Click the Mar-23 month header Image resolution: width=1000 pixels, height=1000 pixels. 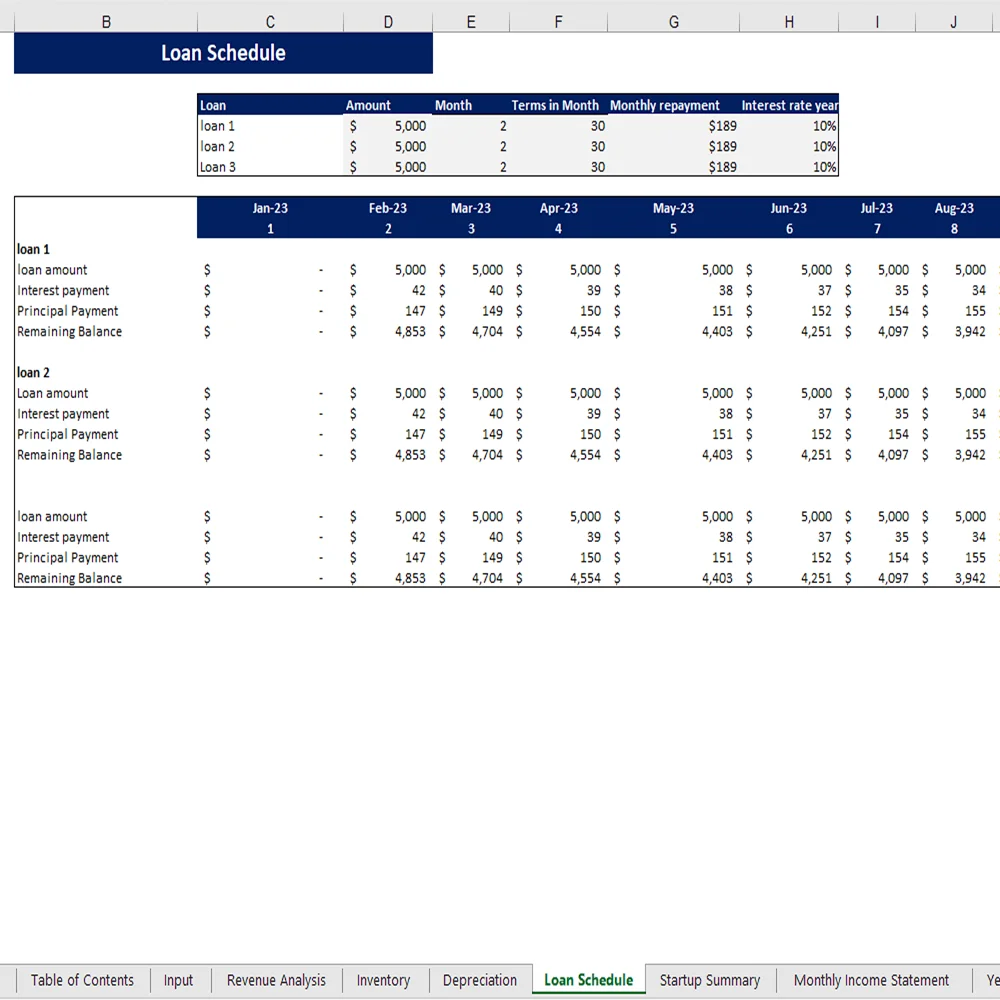click(x=471, y=208)
